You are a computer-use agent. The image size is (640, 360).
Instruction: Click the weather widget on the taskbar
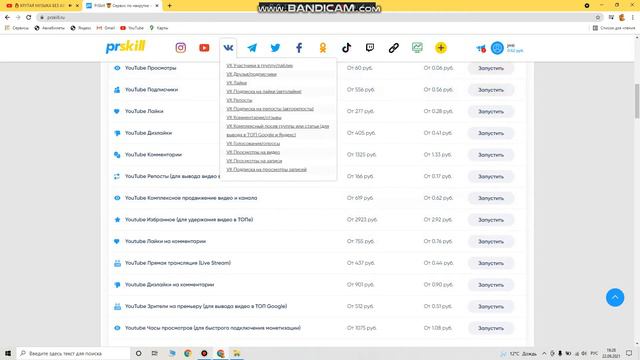(519, 353)
